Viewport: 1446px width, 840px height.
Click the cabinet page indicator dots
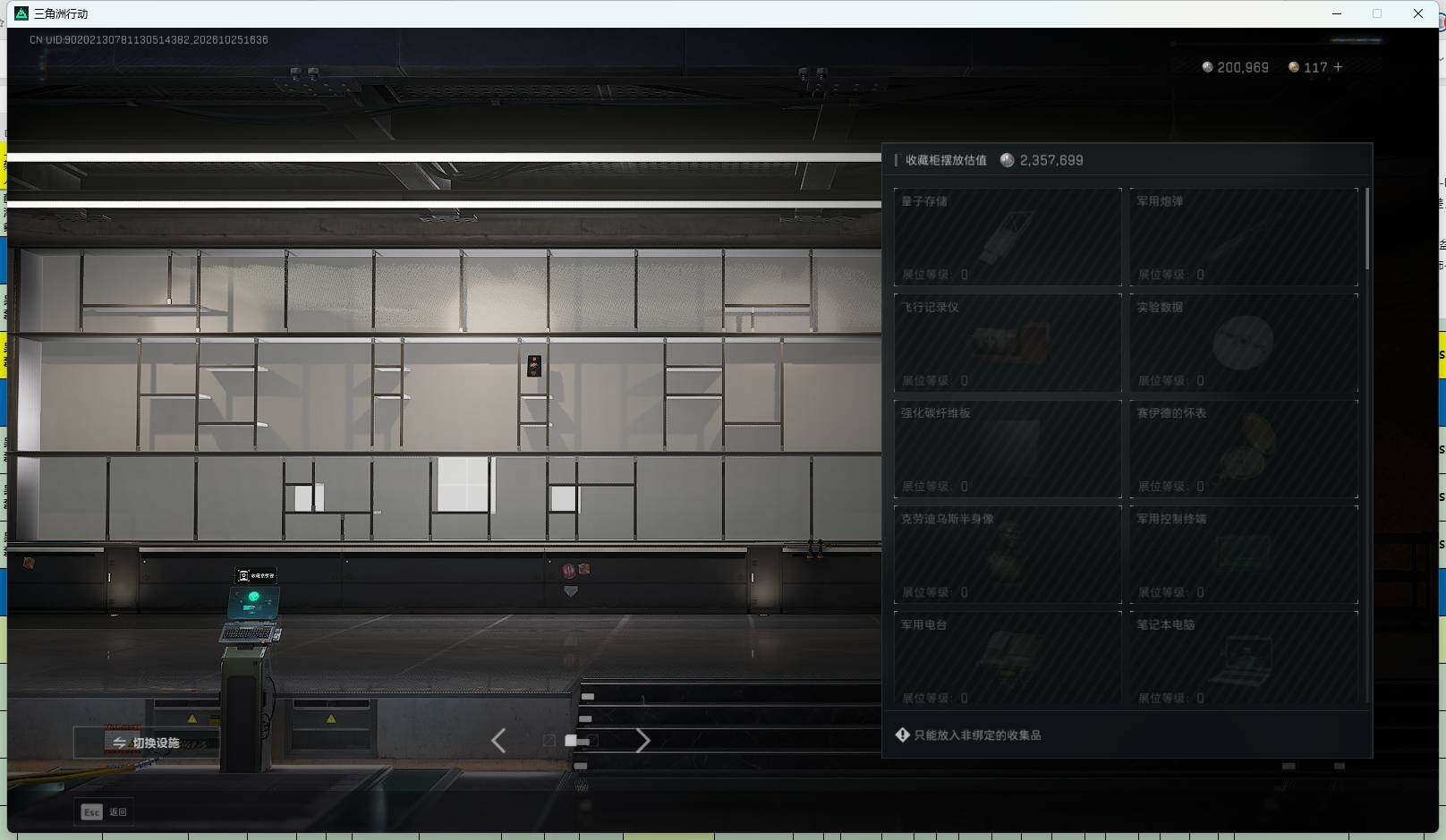tap(570, 741)
